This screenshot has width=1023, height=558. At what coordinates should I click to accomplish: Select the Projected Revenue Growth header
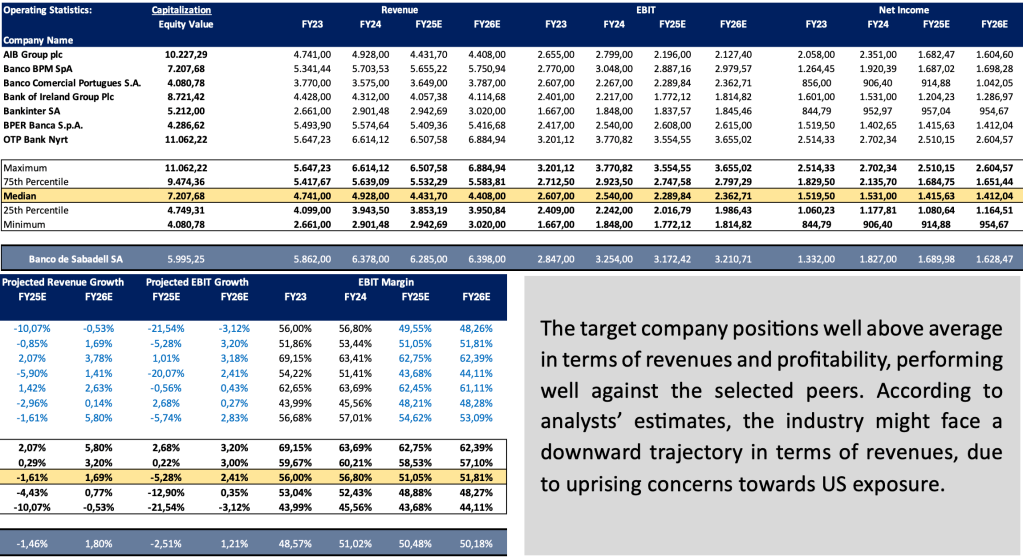[x=66, y=281]
